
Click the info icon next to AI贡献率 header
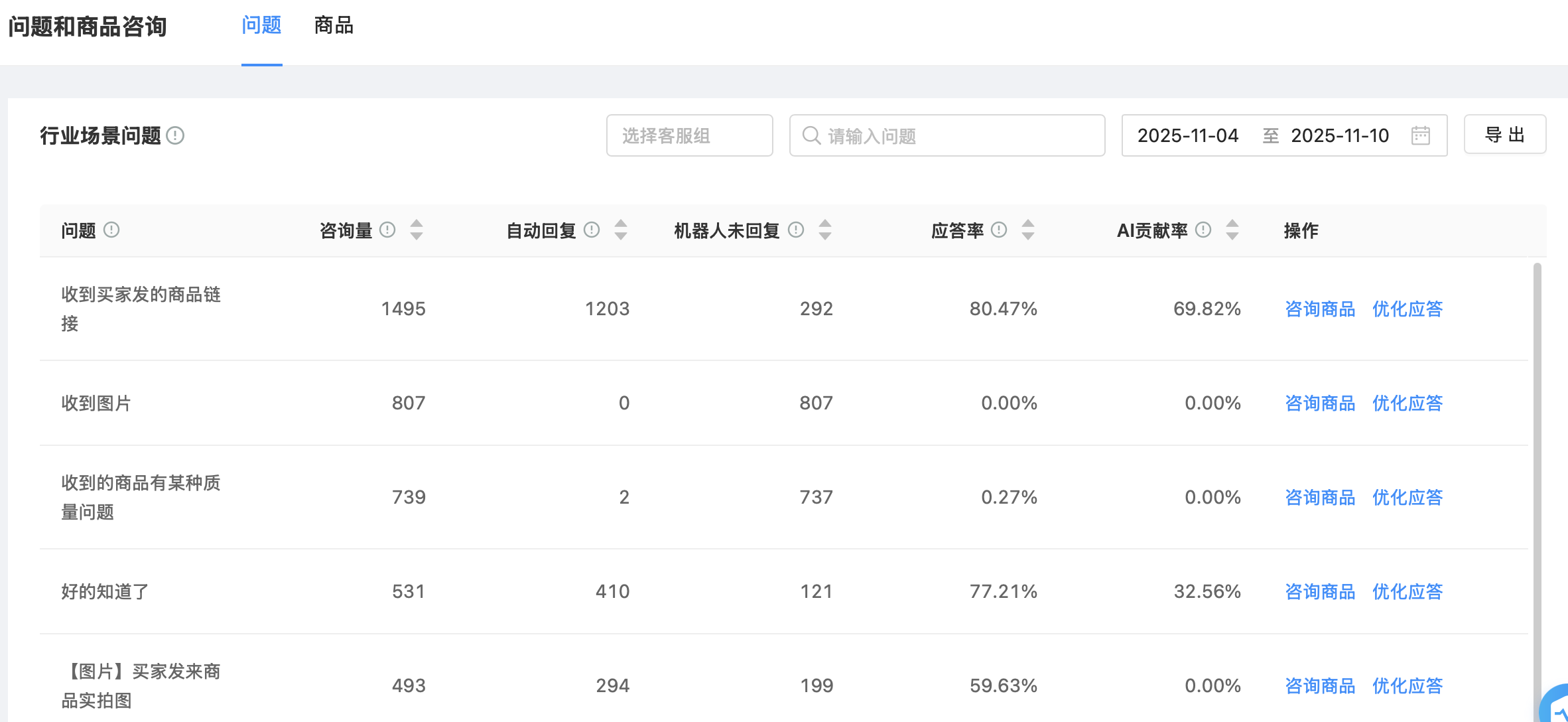(x=1204, y=230)
